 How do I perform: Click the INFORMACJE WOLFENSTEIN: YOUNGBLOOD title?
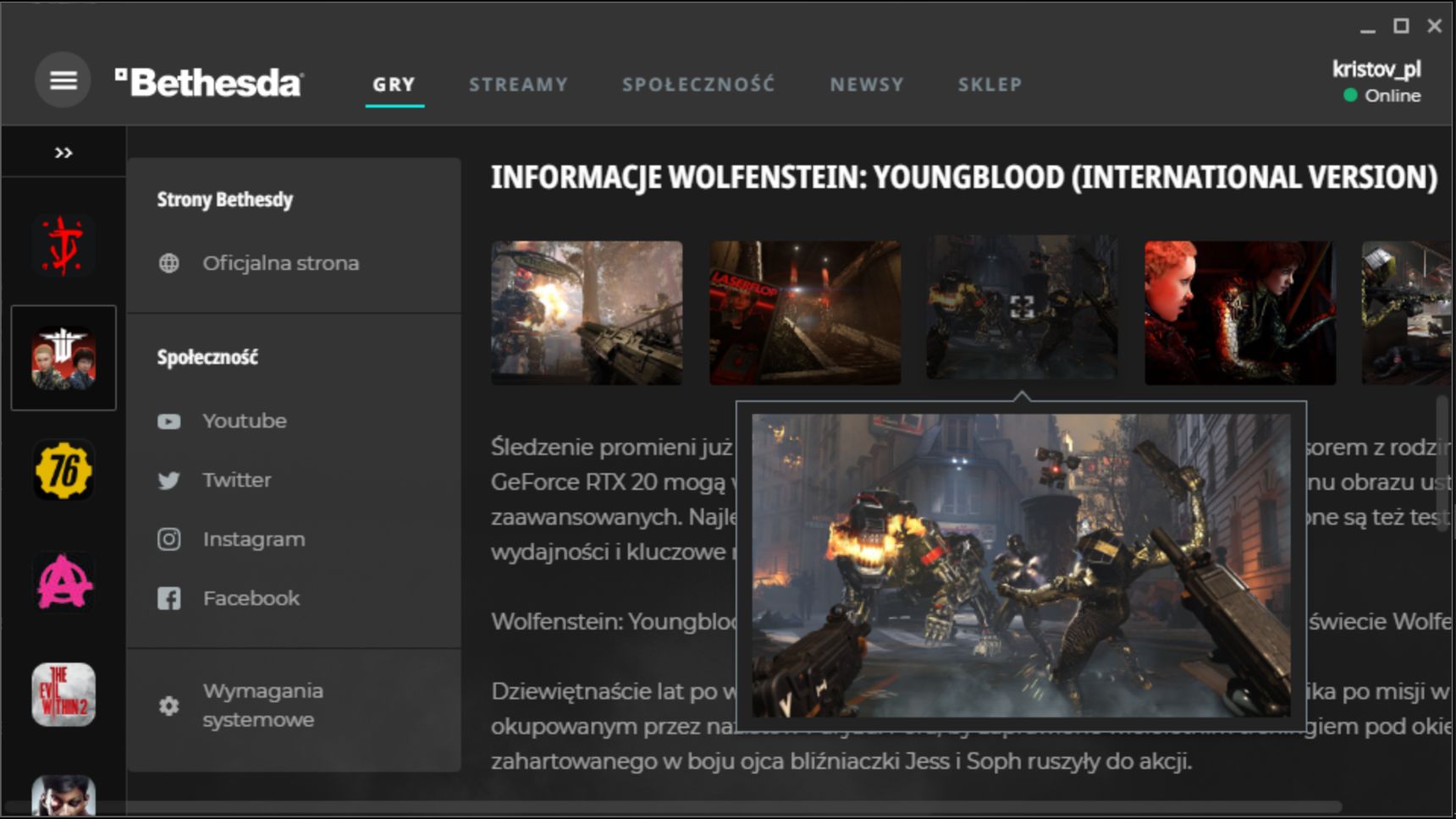point(963,177)
